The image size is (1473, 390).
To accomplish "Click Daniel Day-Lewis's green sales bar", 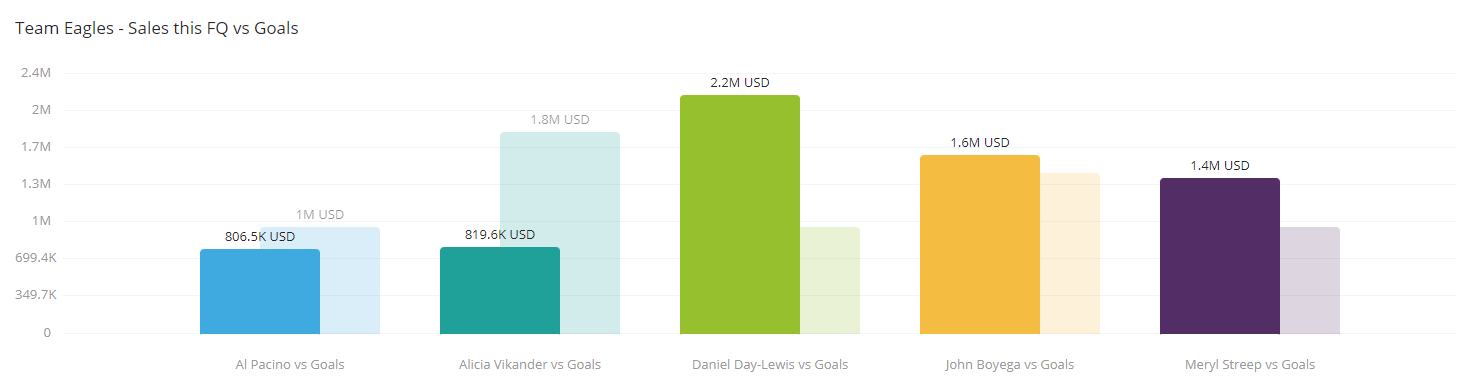I will pyautogui.click(x=740, y=214).
